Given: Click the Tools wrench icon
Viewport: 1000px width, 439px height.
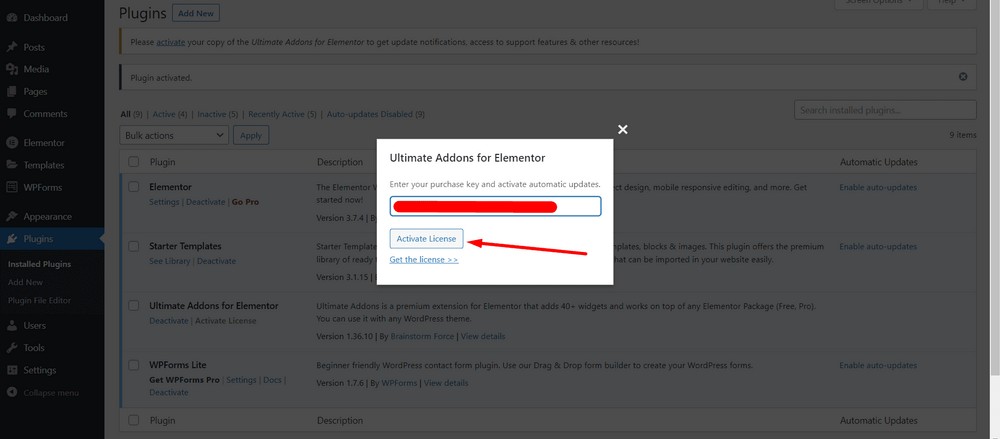Looking at the screenshot, I should click(11, 348).
